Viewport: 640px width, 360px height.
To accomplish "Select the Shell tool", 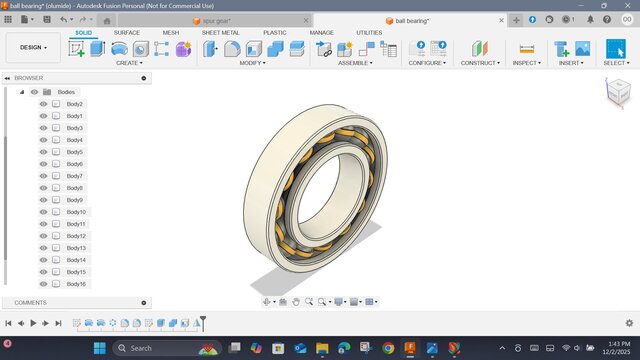I will tap(253, 49).
